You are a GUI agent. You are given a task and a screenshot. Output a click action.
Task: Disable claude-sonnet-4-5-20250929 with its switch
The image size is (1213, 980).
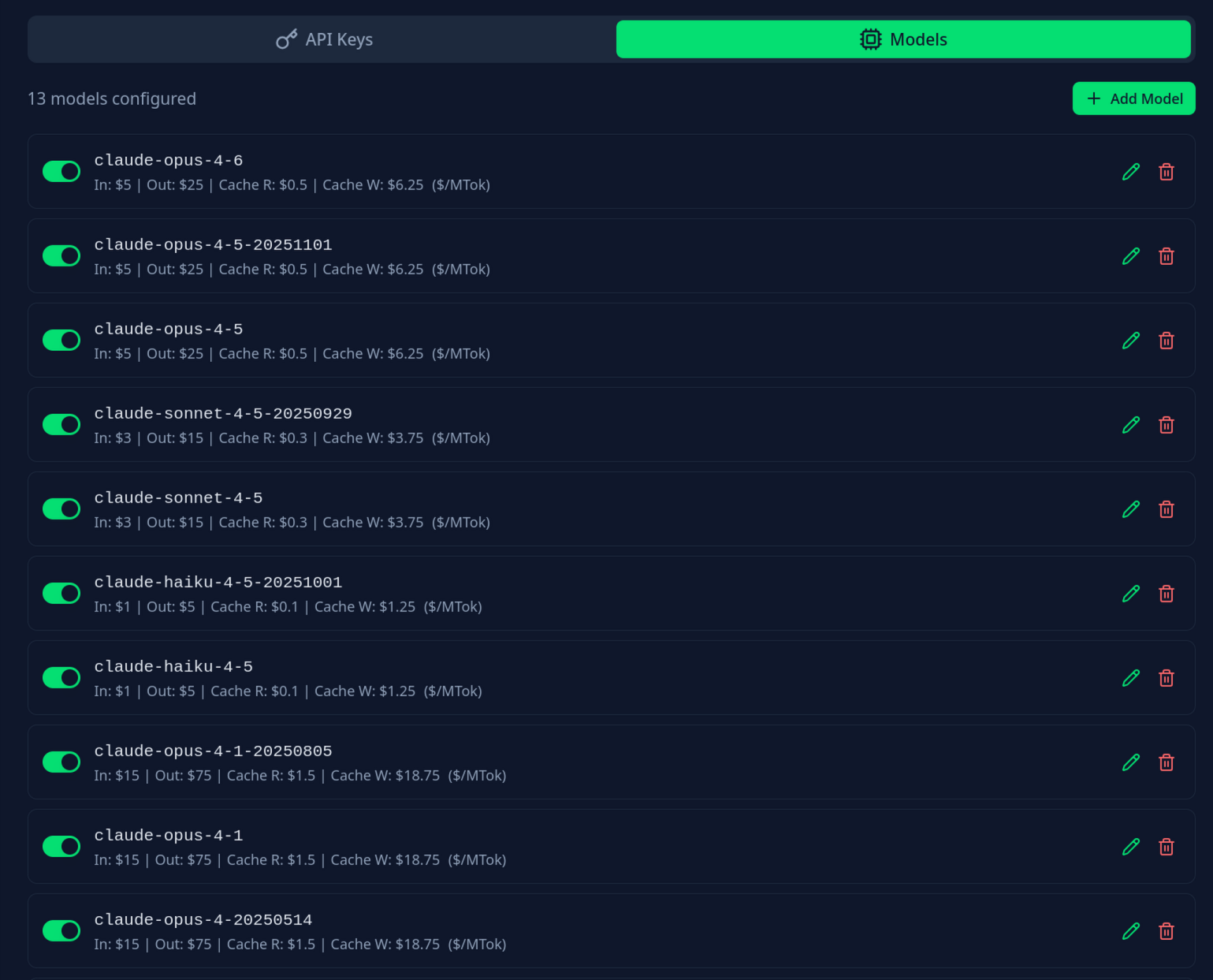(61, 424)
